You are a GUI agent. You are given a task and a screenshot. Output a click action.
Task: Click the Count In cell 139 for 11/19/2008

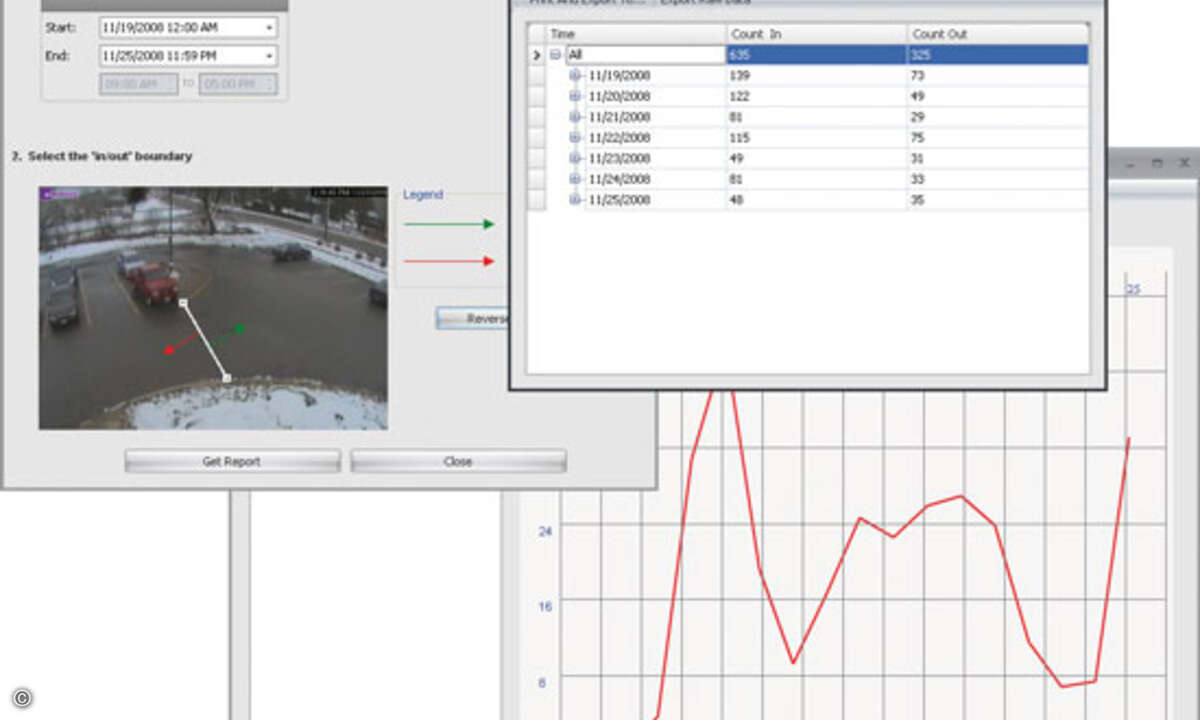(817, 75)
